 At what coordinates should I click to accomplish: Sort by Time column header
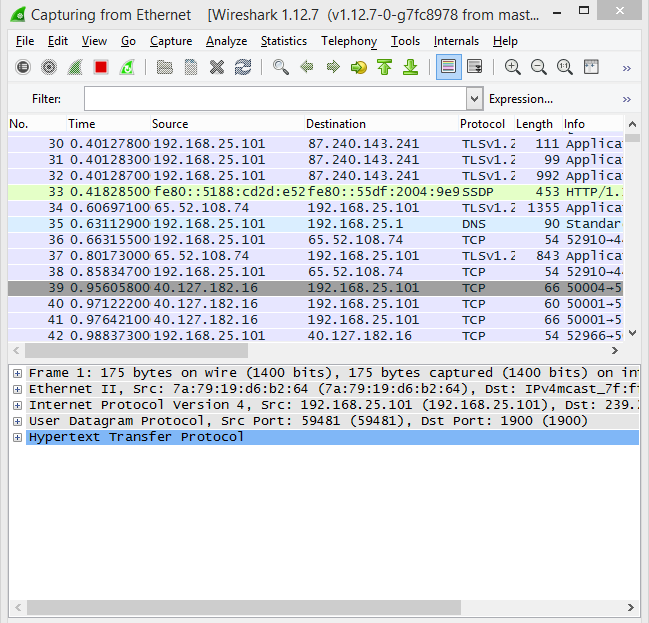point(108,124)
